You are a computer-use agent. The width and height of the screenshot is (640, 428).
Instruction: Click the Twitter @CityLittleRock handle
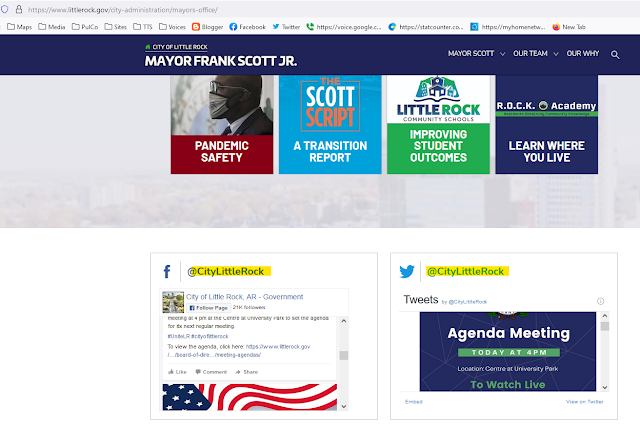point(467,271)
